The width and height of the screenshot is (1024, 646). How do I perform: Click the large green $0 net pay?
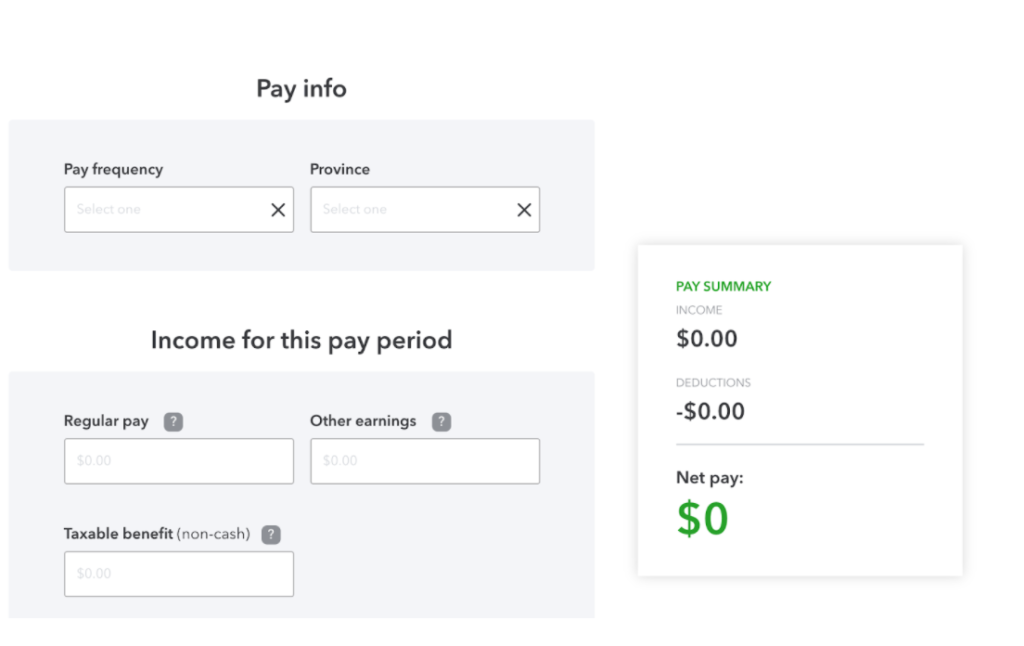[702, 519]
